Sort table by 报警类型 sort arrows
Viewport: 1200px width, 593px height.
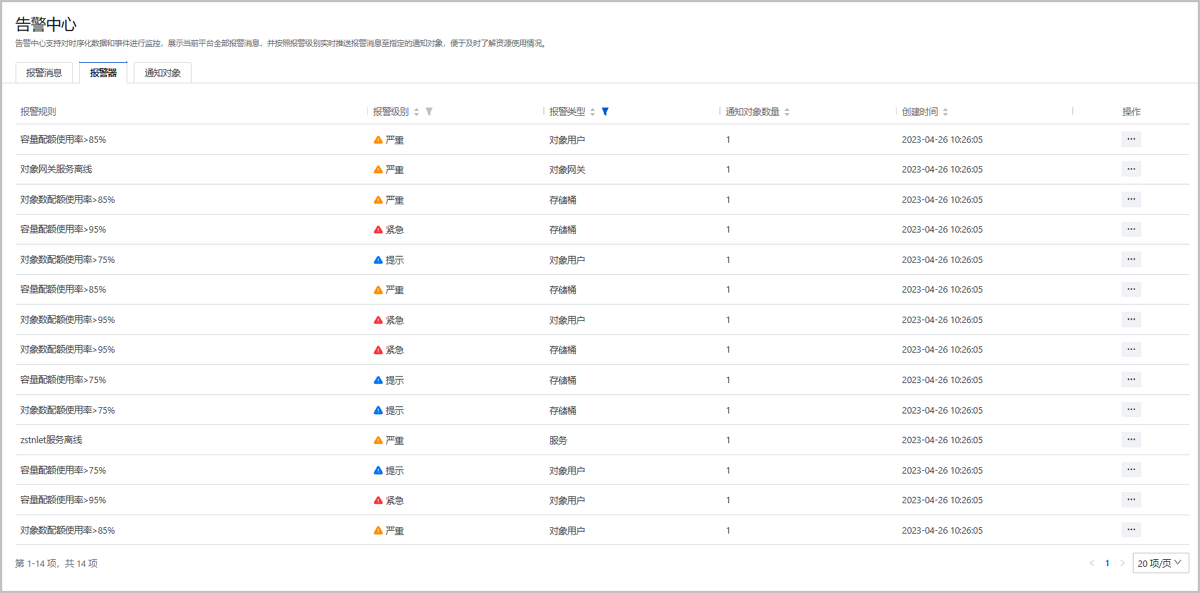[593, 112]
